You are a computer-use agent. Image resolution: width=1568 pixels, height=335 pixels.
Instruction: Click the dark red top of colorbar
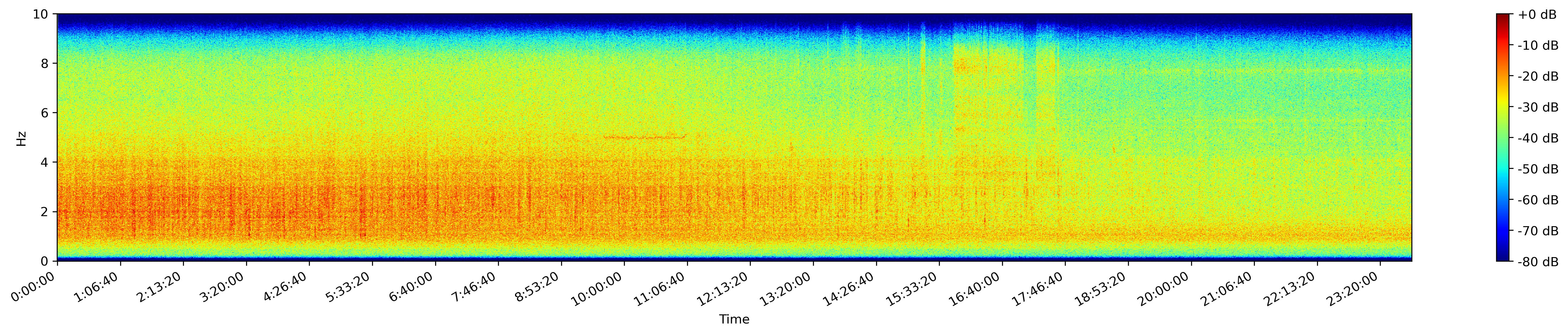coord(1503,17)
